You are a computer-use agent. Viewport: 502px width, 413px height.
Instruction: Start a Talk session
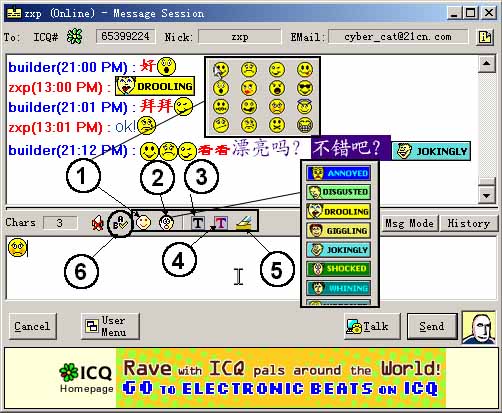(x=372, y=326)
